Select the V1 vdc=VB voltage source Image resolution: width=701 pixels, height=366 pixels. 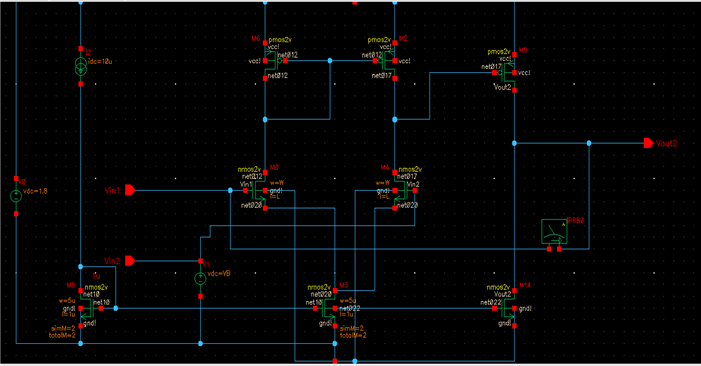coord(200,278)
